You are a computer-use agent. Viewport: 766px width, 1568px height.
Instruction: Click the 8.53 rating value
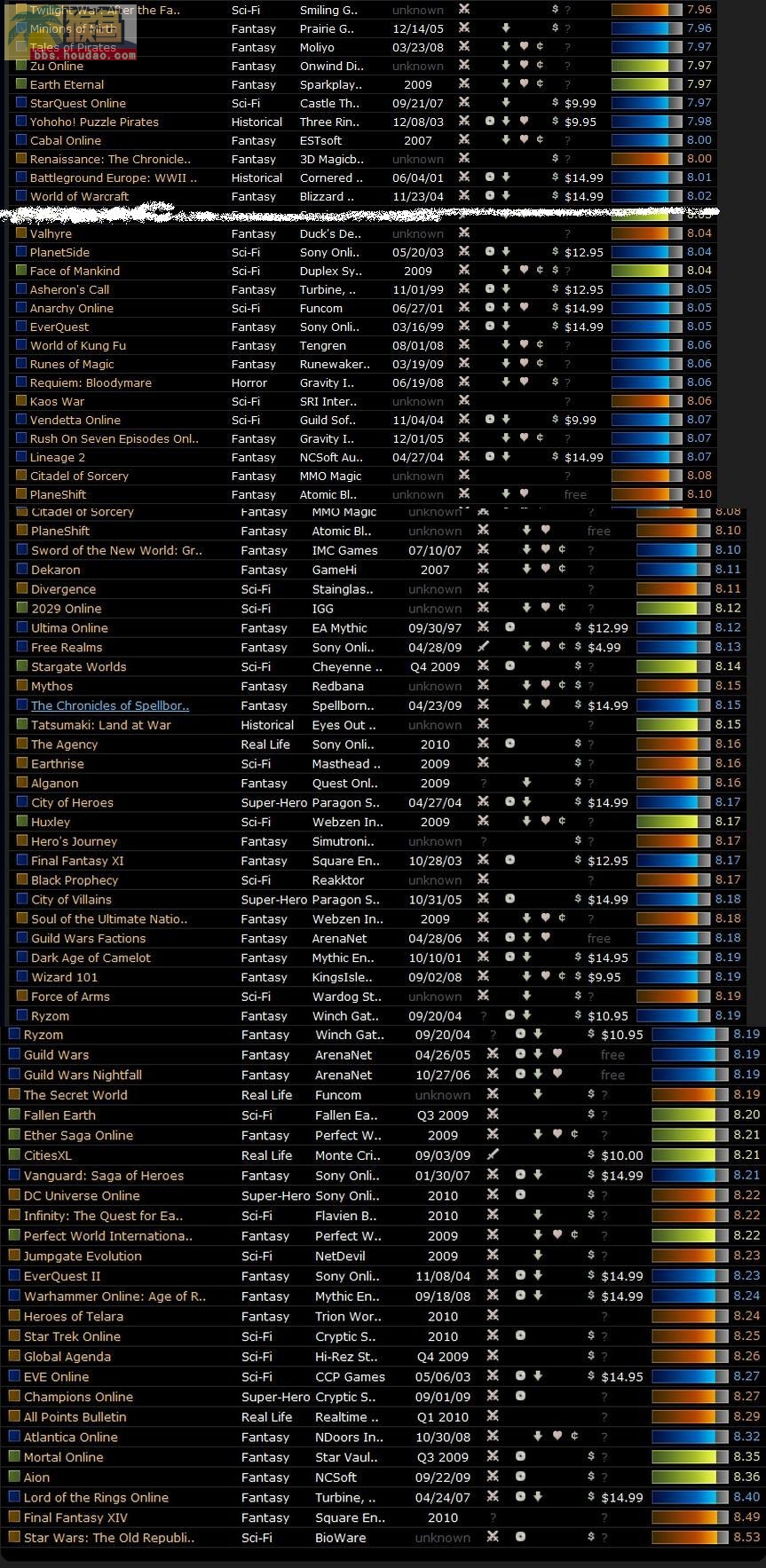[746, 1538]
